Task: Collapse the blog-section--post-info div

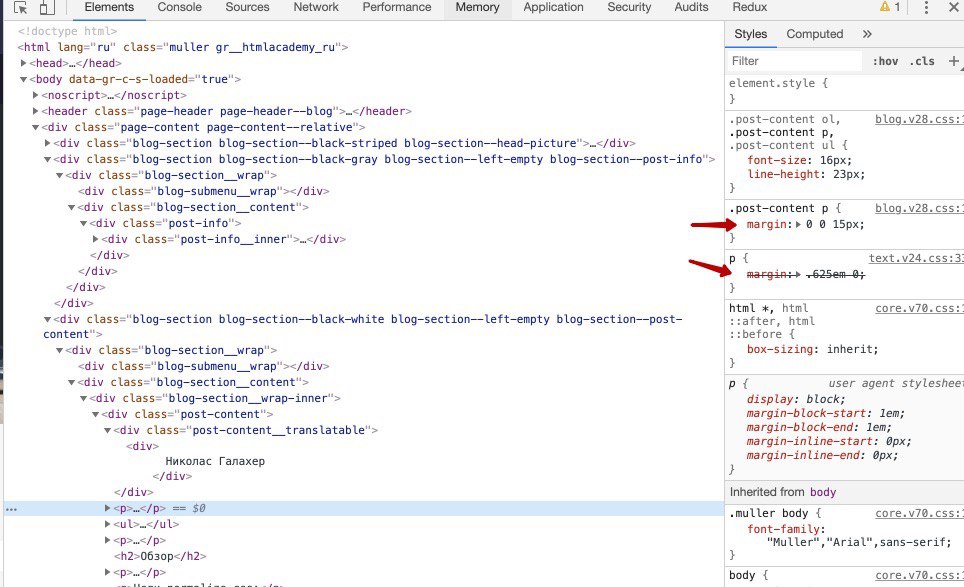Action: 47,159
